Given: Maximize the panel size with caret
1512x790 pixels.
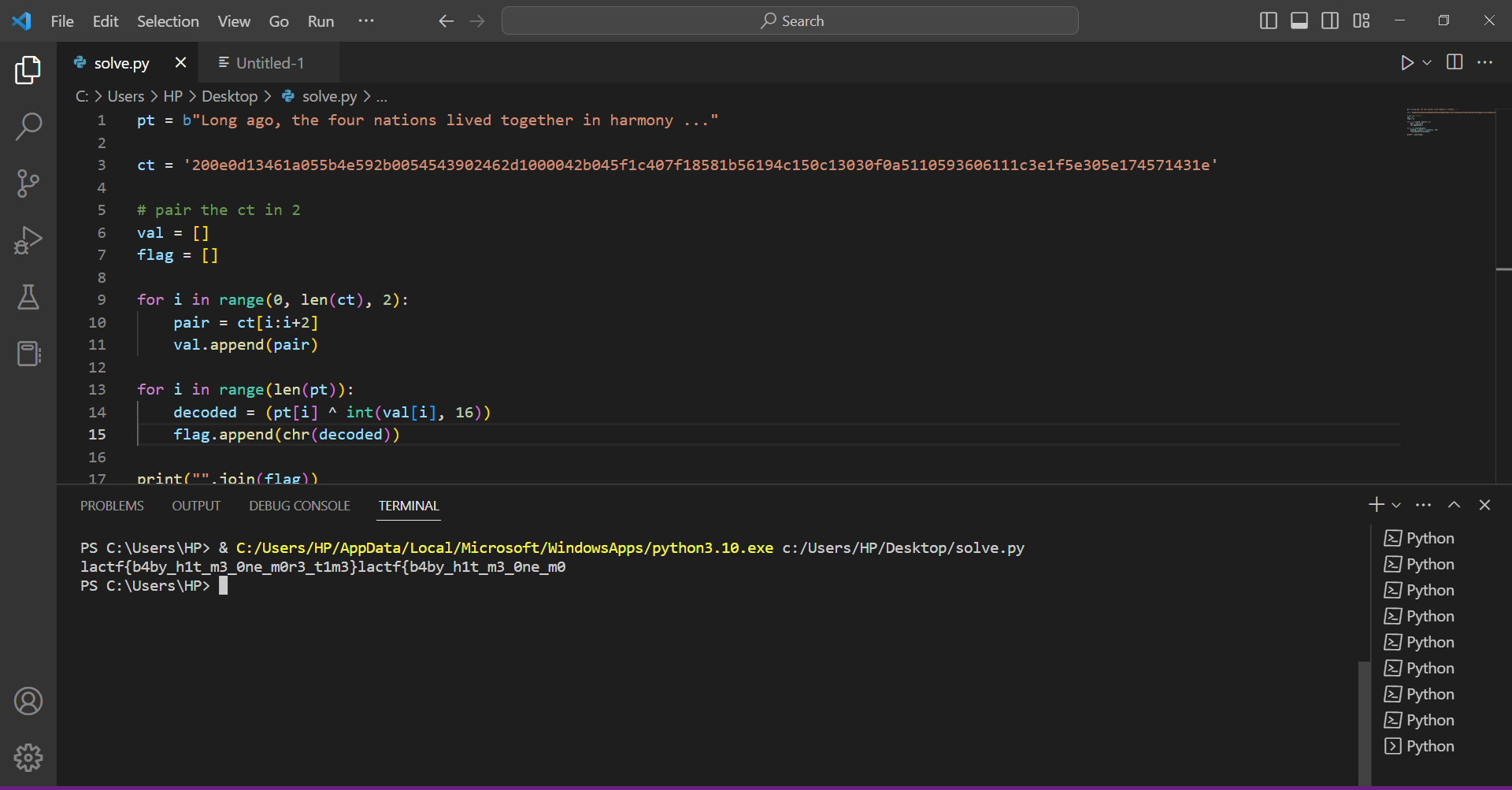Looking at the screenshot, I should (x=1454, y=505).
